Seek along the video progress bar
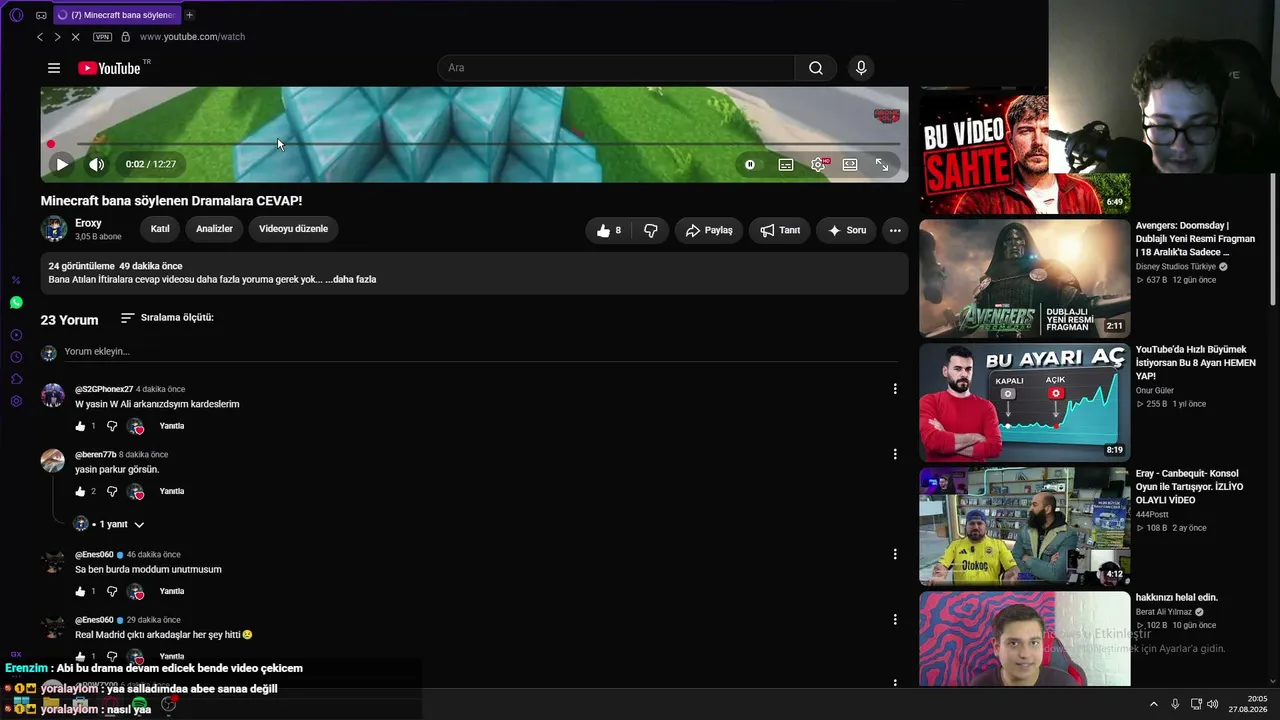1280x720 pixels. coord(474,144)
